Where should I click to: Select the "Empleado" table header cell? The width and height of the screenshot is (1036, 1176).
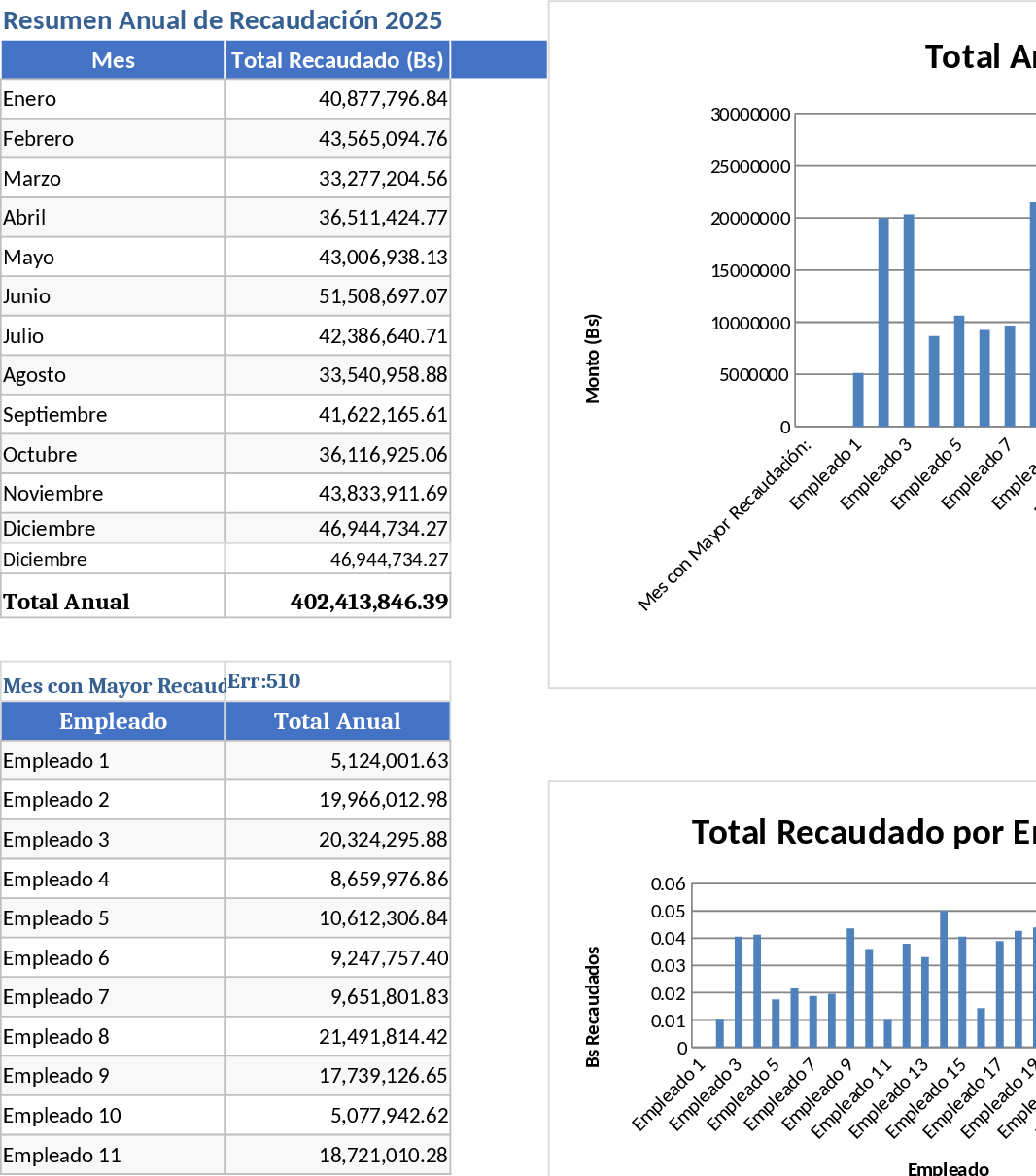click(x=114, y=721)
